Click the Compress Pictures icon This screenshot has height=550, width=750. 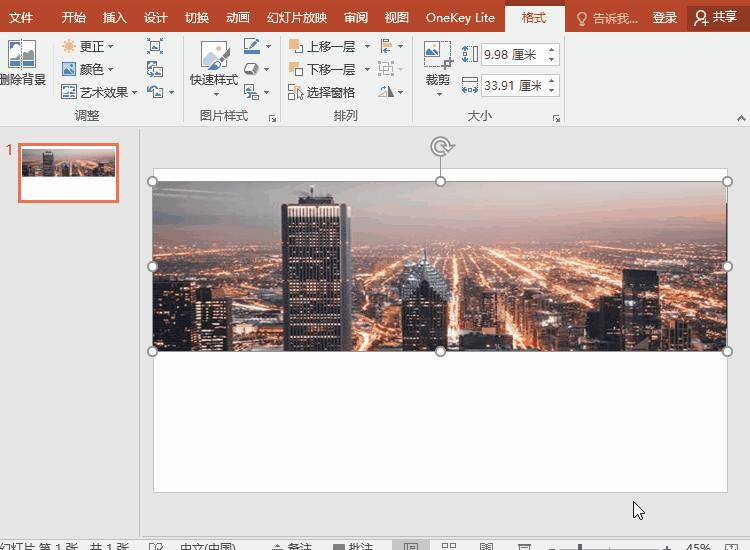(x=154, y=46)
